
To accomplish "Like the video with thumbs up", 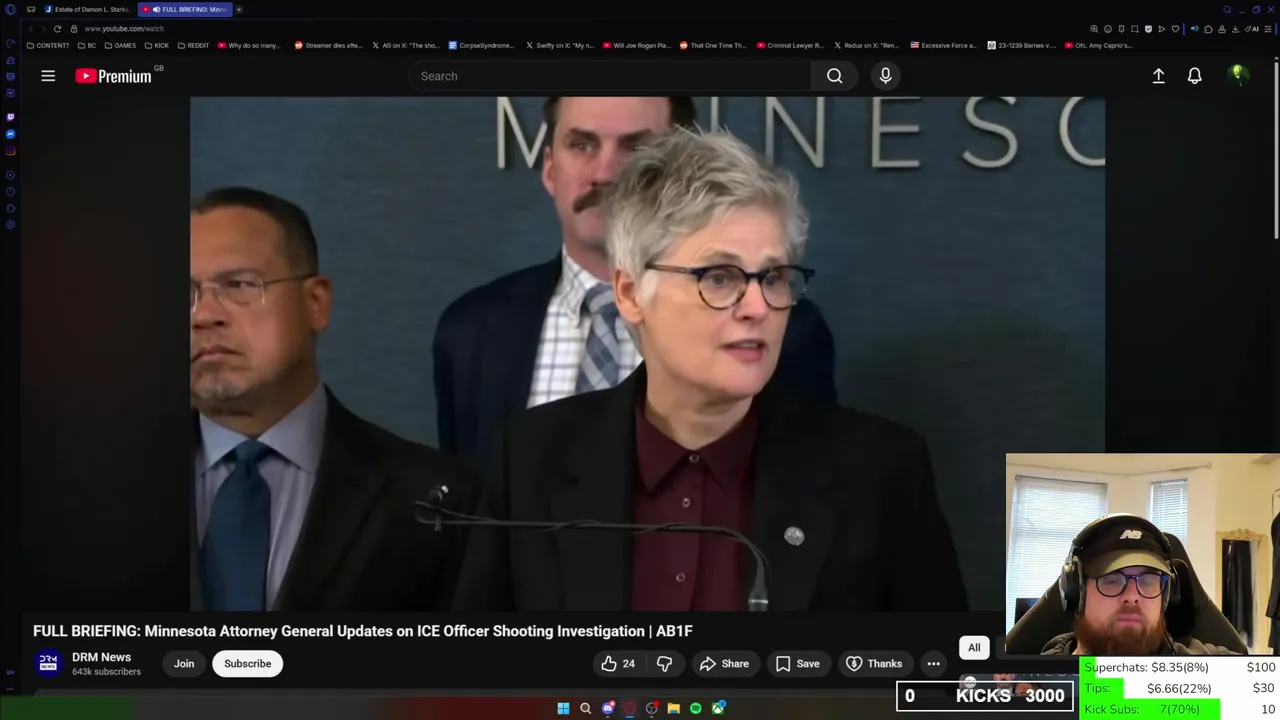I will tap(618, 664).
